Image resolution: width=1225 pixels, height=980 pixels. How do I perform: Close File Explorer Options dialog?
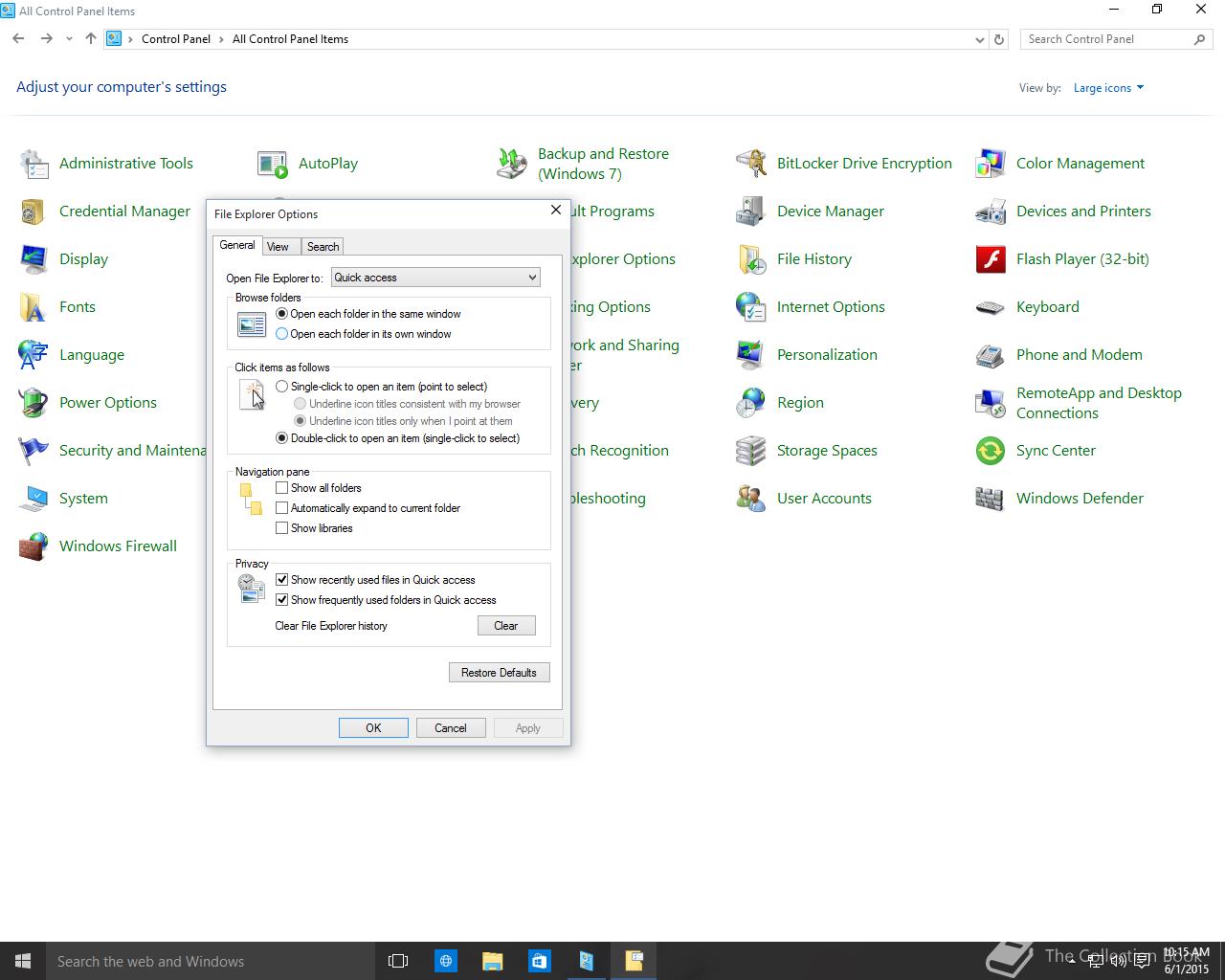point(555,210)
